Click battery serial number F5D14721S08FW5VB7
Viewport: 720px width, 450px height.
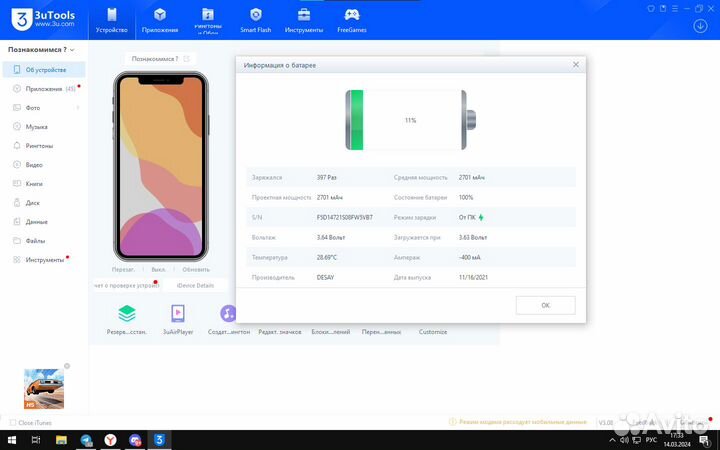344,217
